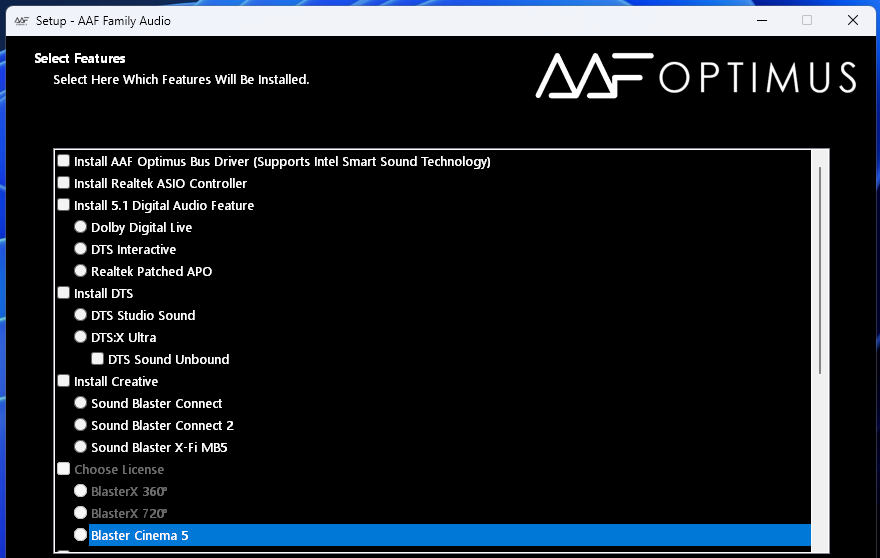Click the Install Creative label text

coord(116,382)
